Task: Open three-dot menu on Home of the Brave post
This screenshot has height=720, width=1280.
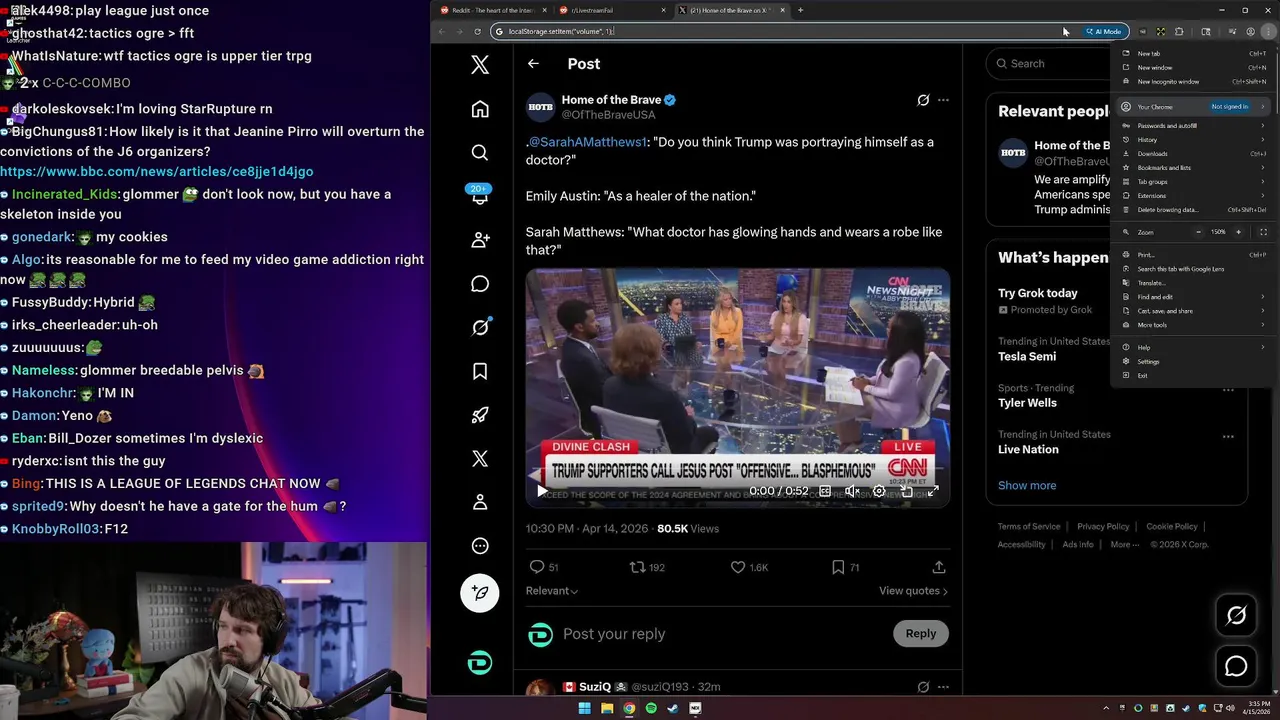Action: 943,100
